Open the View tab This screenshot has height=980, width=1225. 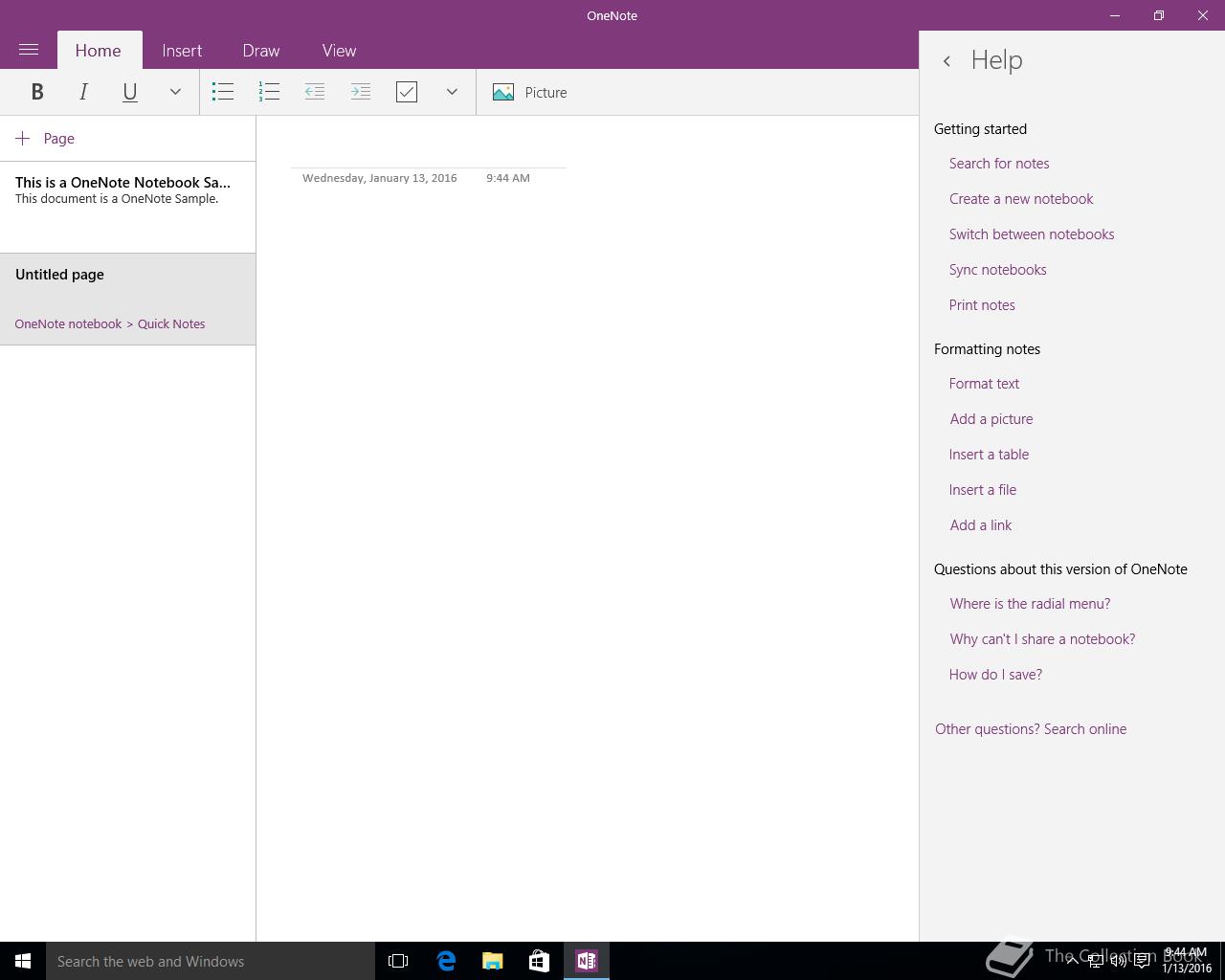339,51
